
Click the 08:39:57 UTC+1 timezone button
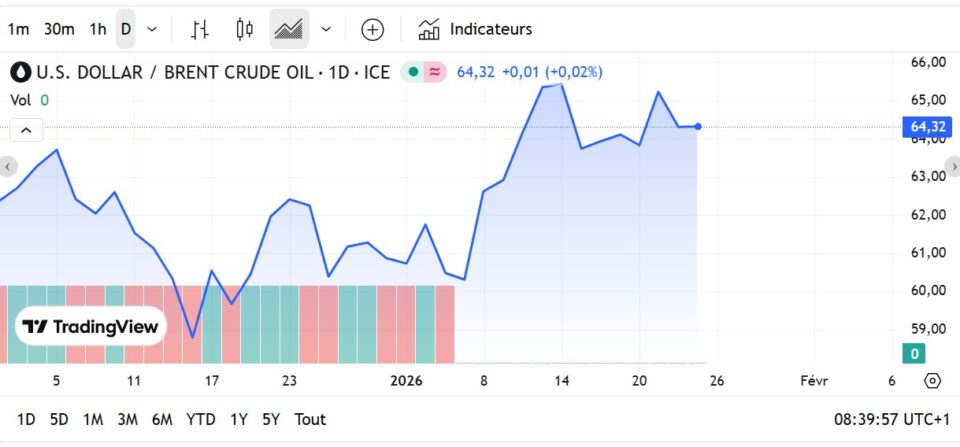890,419
